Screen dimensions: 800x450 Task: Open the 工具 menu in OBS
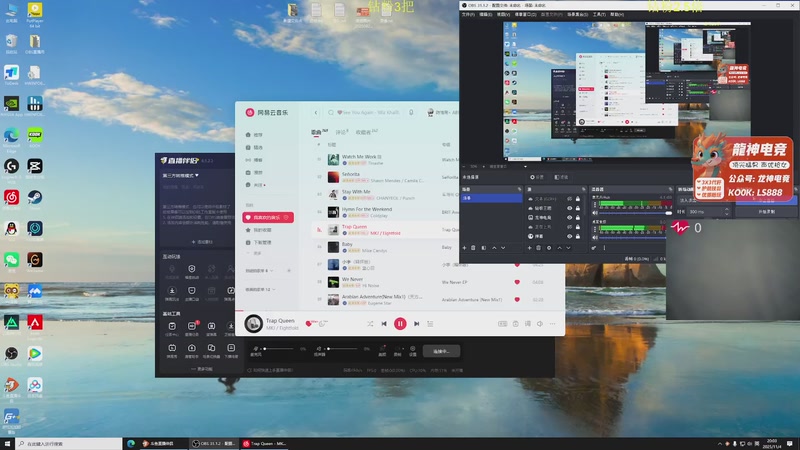[598, 14]
